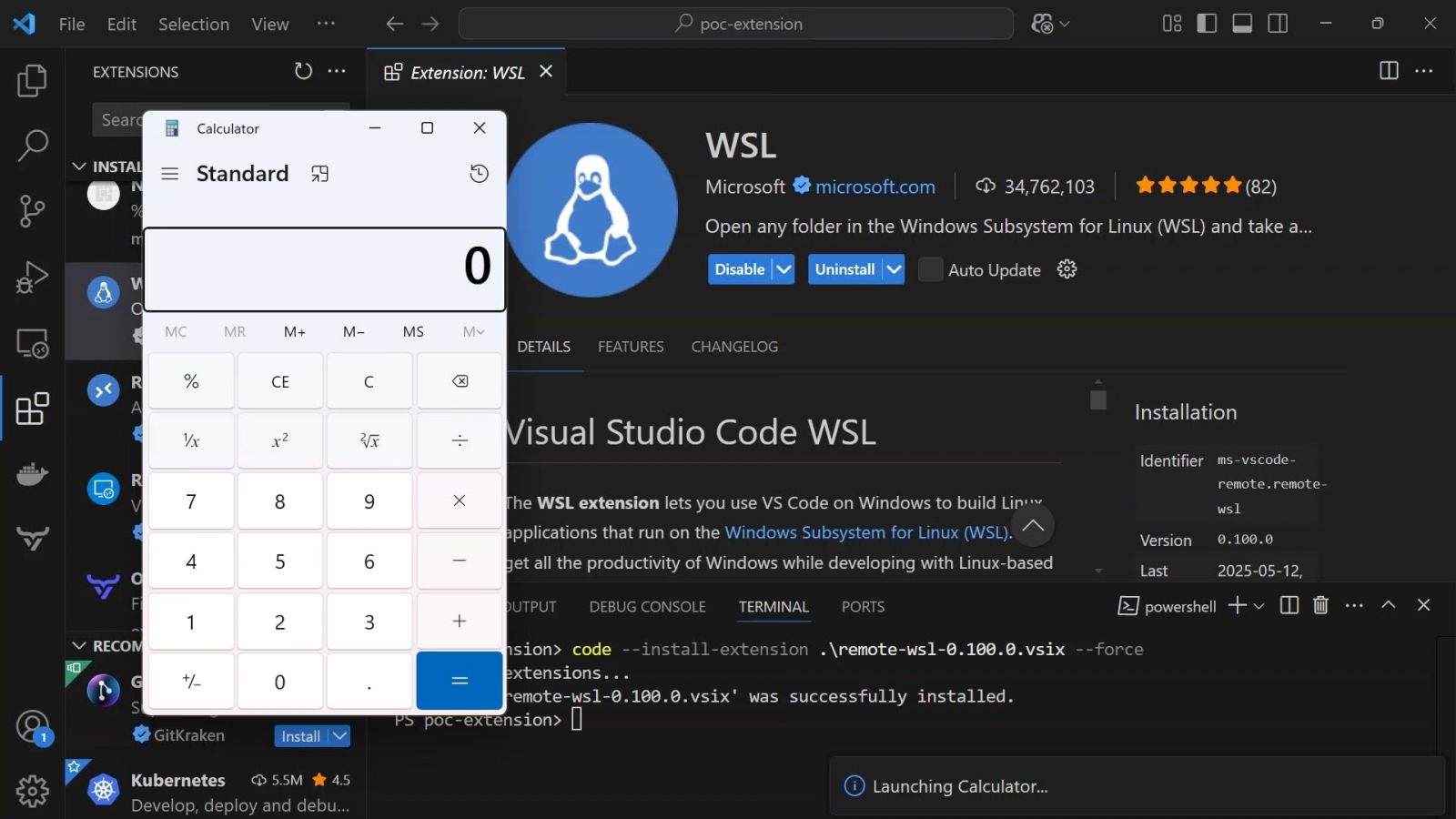Maximize the terminal panel size
This screenshot has height=819, width=1456.
point(1388,605)
